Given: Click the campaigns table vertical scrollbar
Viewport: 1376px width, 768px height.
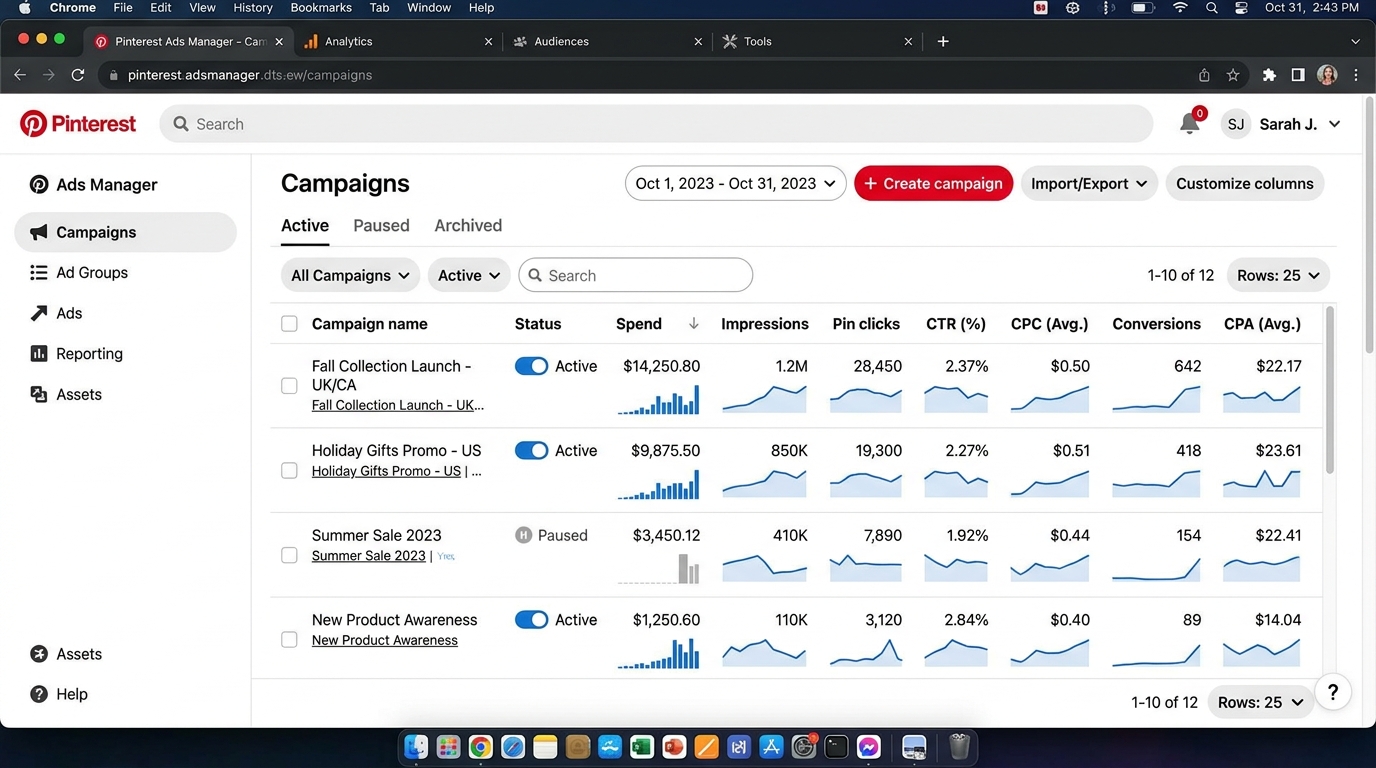Looking at the screenshot, I should click(x=1329, y=390).
